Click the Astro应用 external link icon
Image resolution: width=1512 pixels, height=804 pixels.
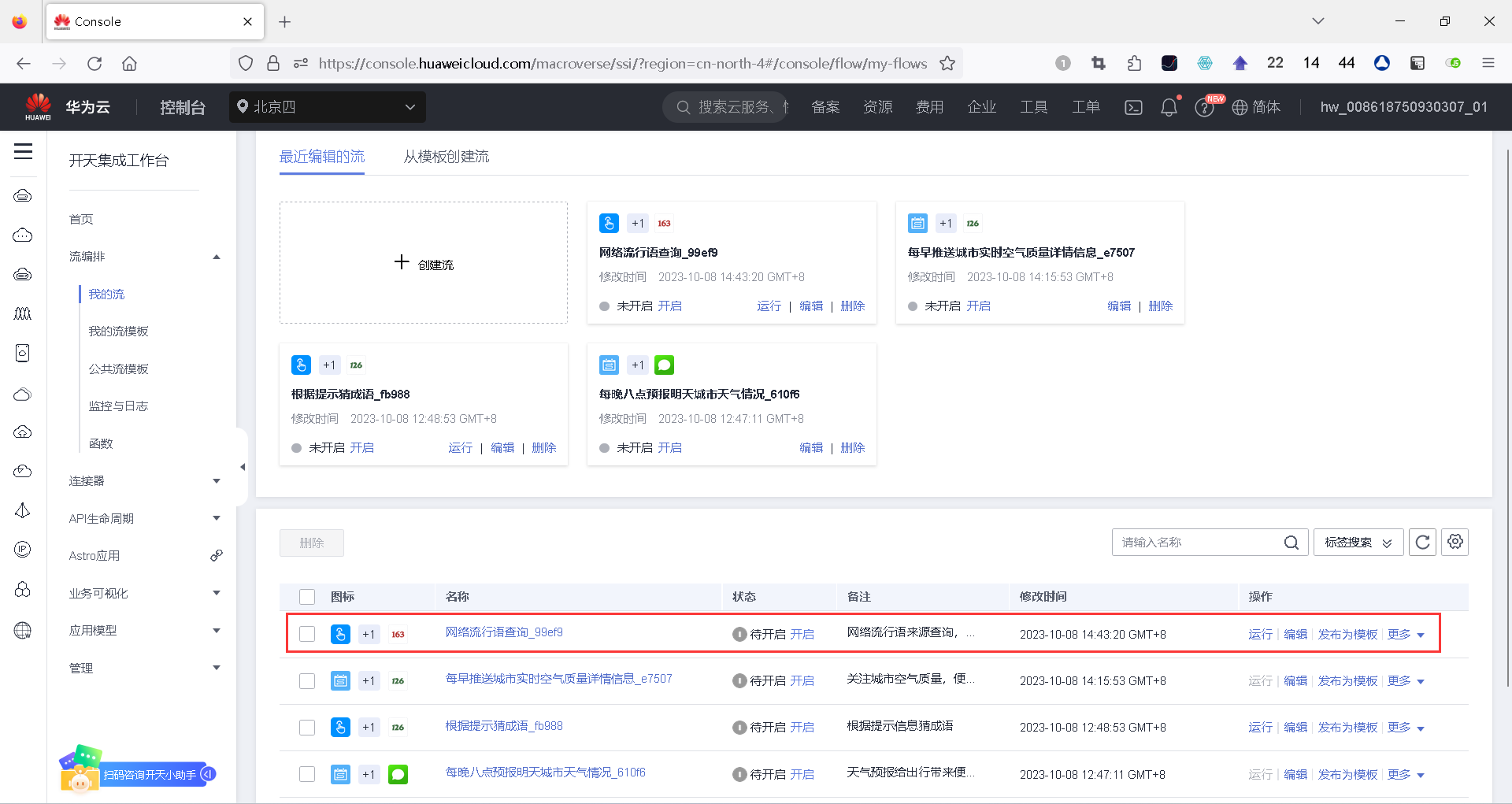click(x=217, y=556)
